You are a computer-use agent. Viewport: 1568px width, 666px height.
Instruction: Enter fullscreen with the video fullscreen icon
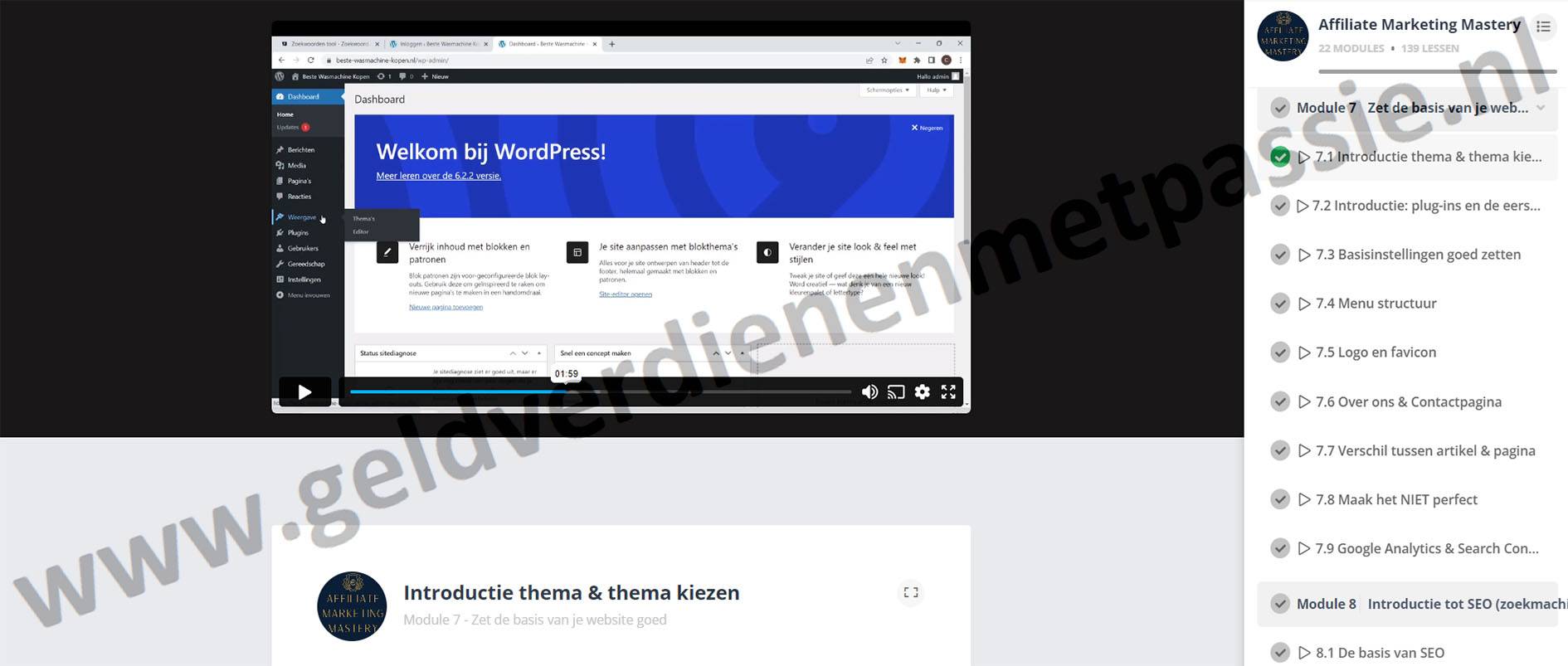pos(948,392)
